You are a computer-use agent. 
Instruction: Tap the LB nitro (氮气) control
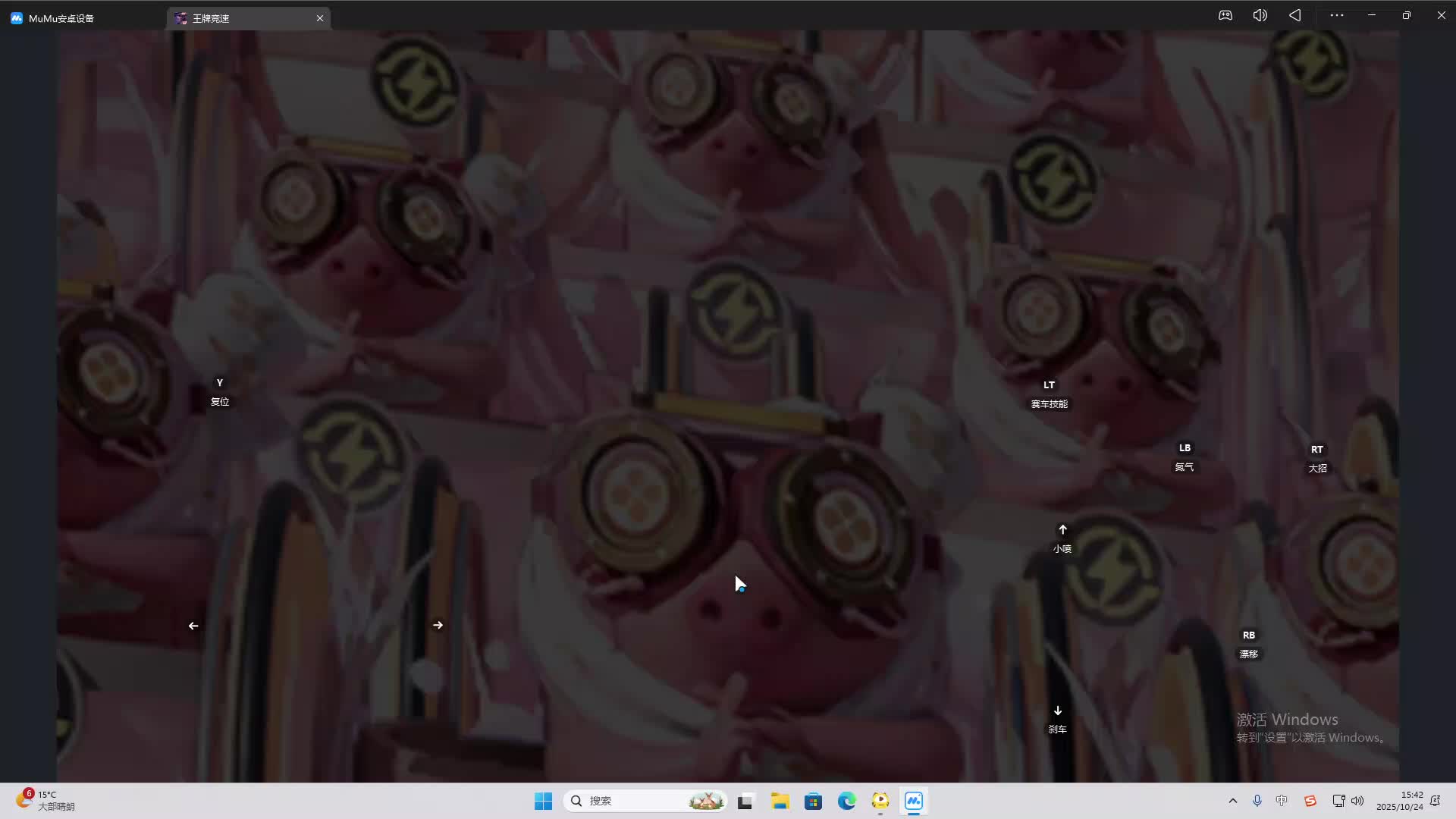(x=1185, y=457)
